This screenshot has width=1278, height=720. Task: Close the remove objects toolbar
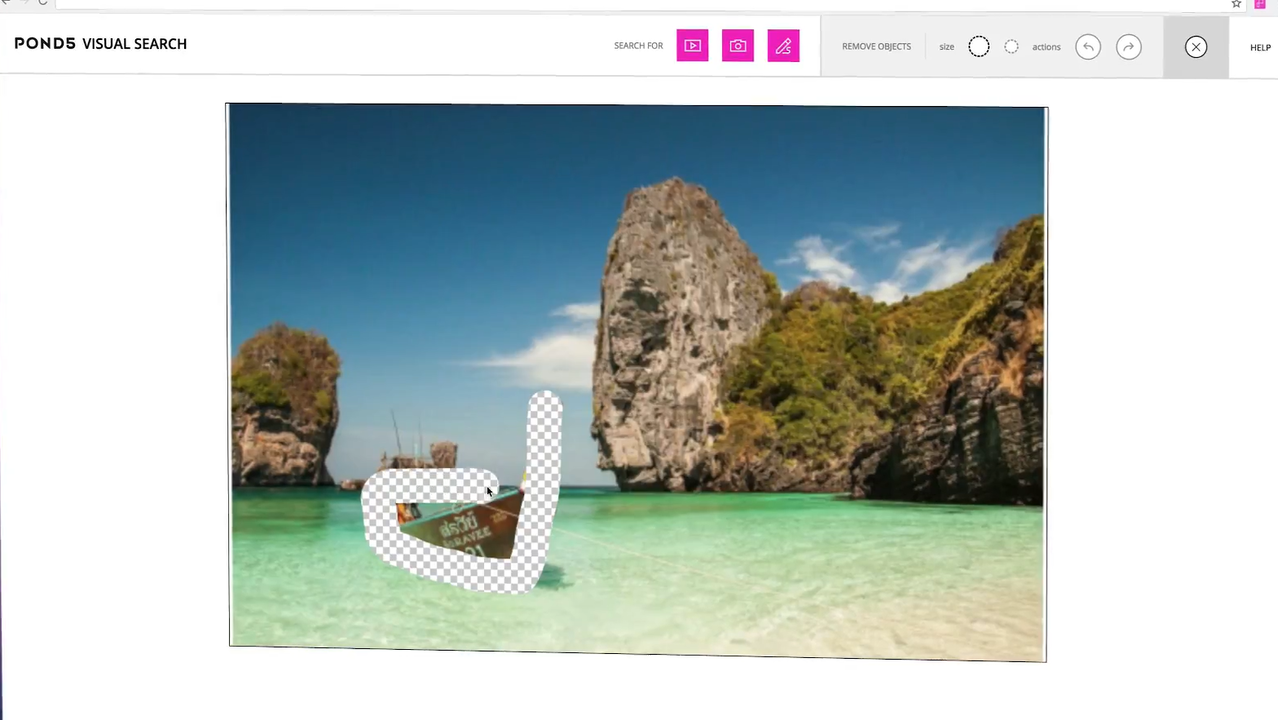(1196, 47)
